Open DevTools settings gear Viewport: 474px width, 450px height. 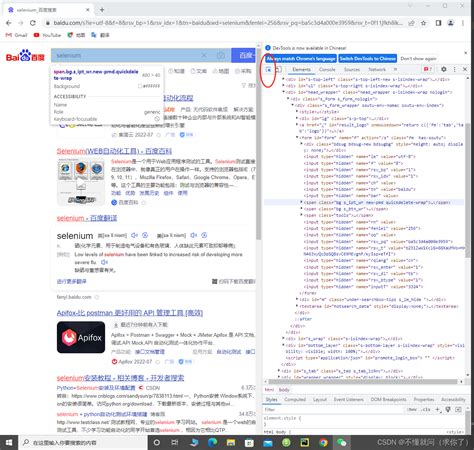444,69
